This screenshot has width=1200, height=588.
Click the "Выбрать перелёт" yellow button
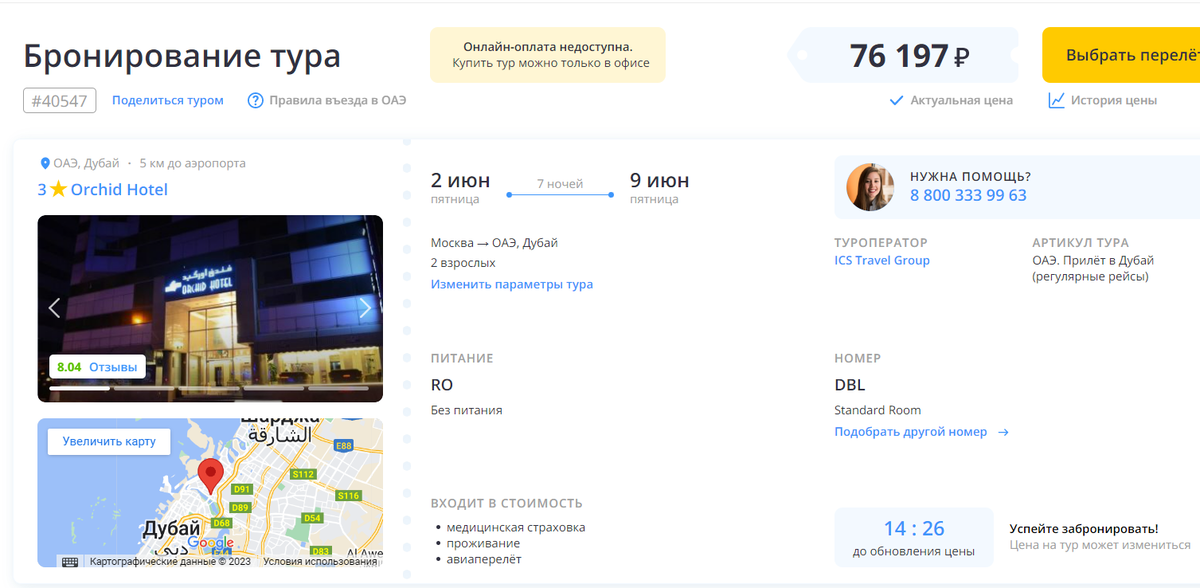coord(1122,55)
